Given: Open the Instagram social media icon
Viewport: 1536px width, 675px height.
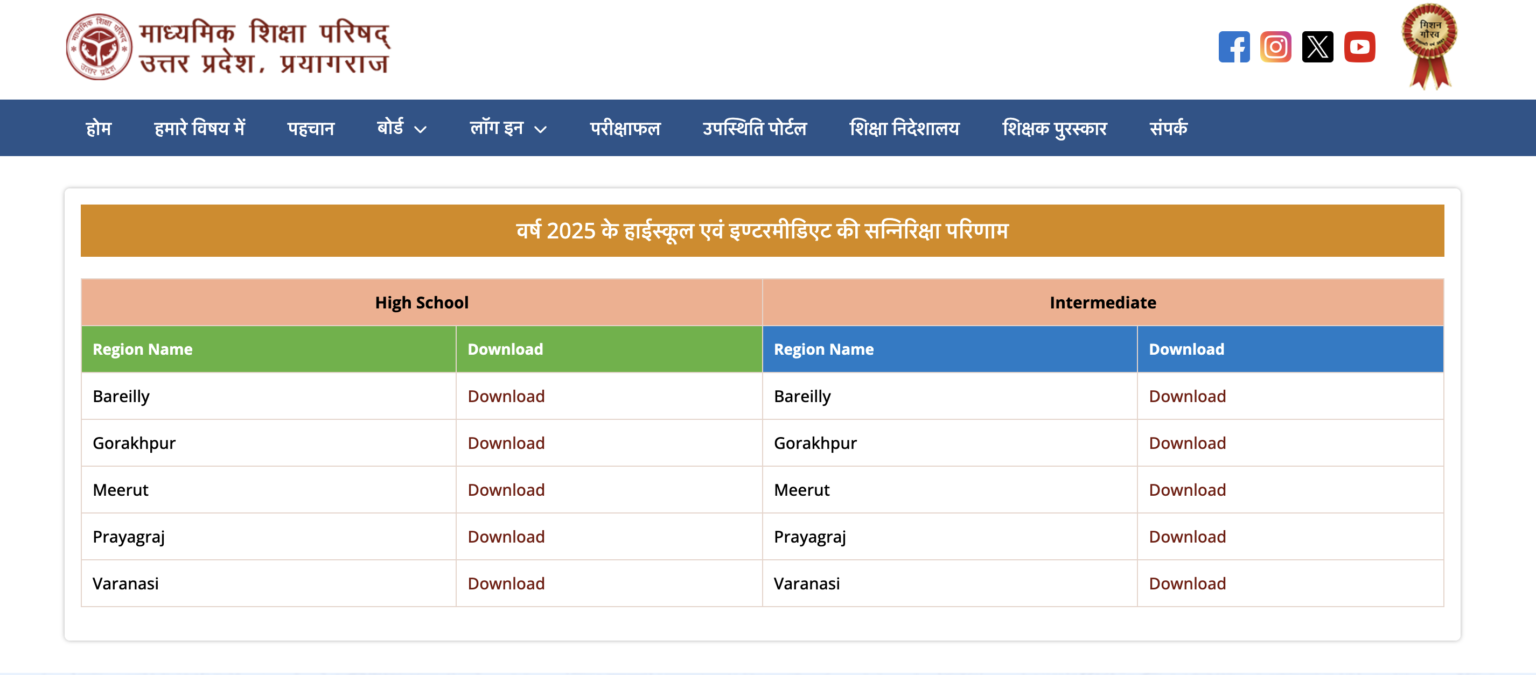Looking at the screenshot, I should click(x=1276, y=46).
